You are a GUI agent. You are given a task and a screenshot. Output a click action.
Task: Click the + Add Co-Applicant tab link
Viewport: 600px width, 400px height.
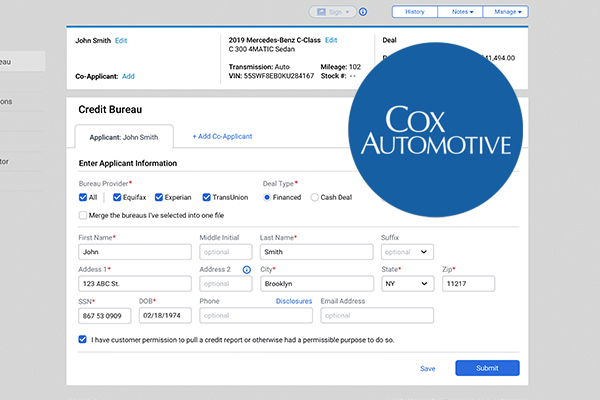222,136
